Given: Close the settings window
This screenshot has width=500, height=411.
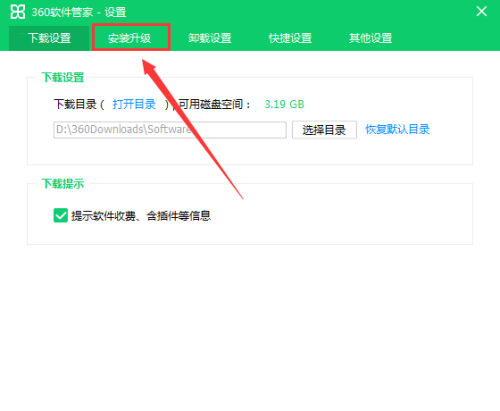Looking at the screenshot, I should point(481,12).
